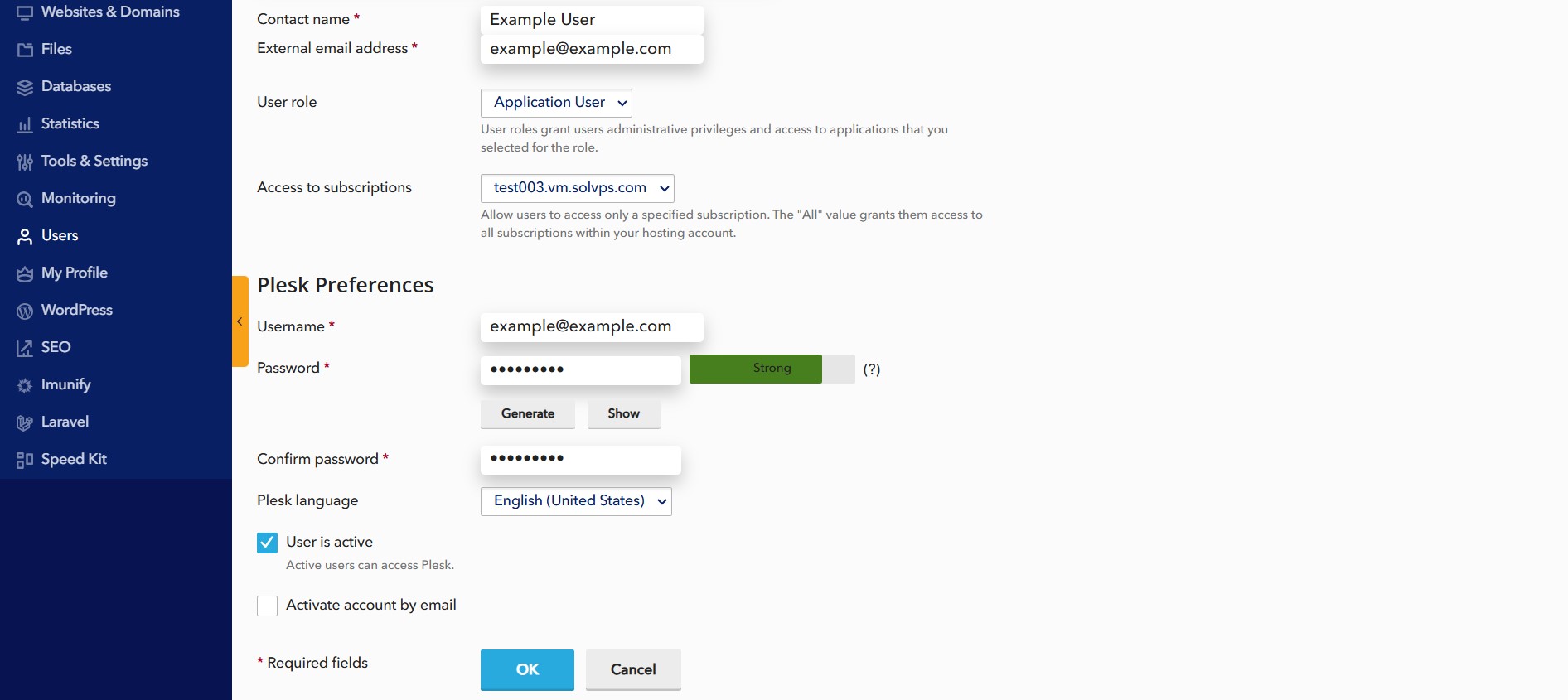The width and height of the screenshot is (1568, 700).
Task: Go to Websites & Domains section
Action: (x=109, y=12)
